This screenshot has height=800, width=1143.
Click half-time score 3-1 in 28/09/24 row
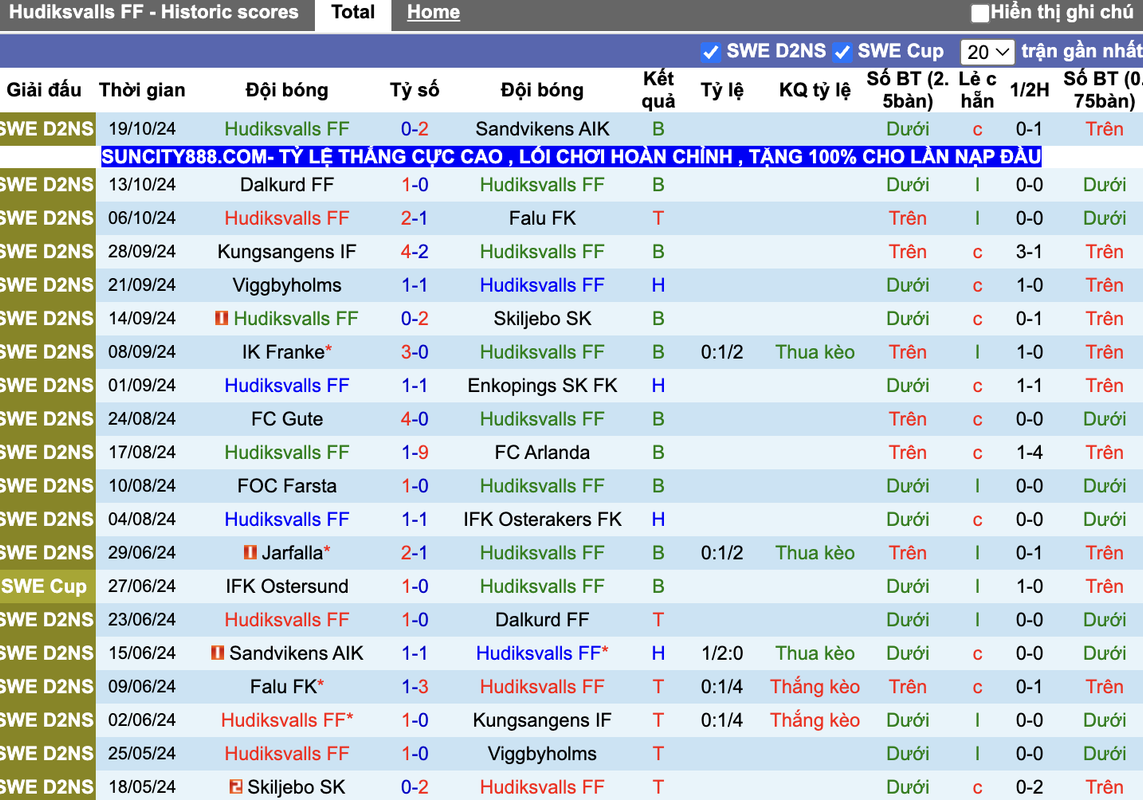[x=1029, y=252]
